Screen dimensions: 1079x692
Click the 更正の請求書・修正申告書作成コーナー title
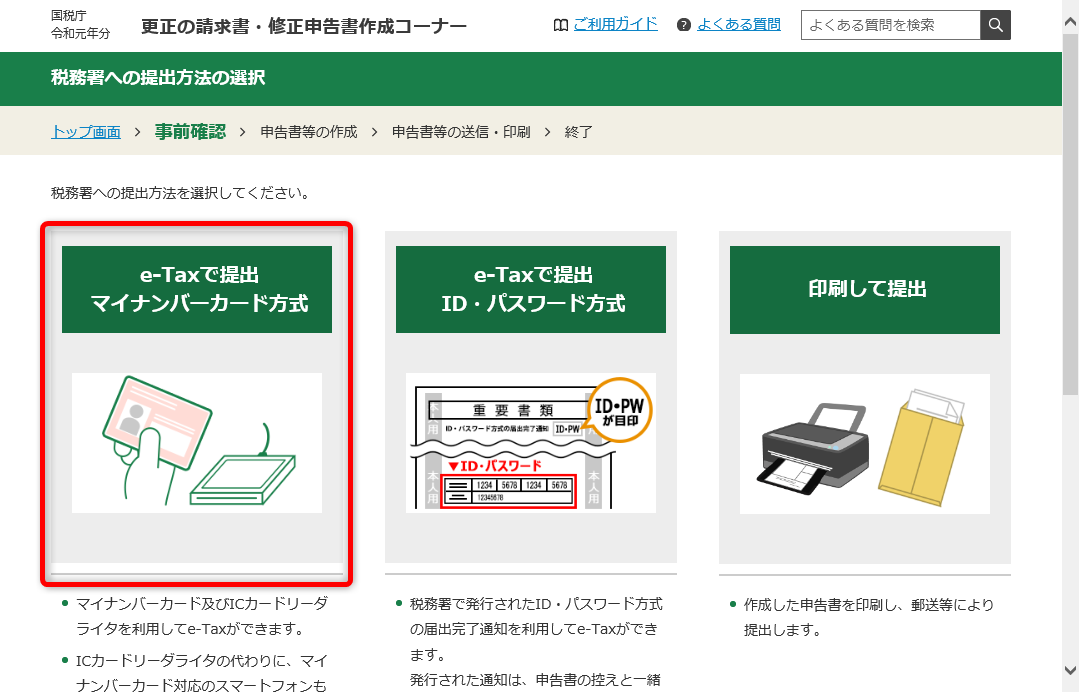(303, 26)
